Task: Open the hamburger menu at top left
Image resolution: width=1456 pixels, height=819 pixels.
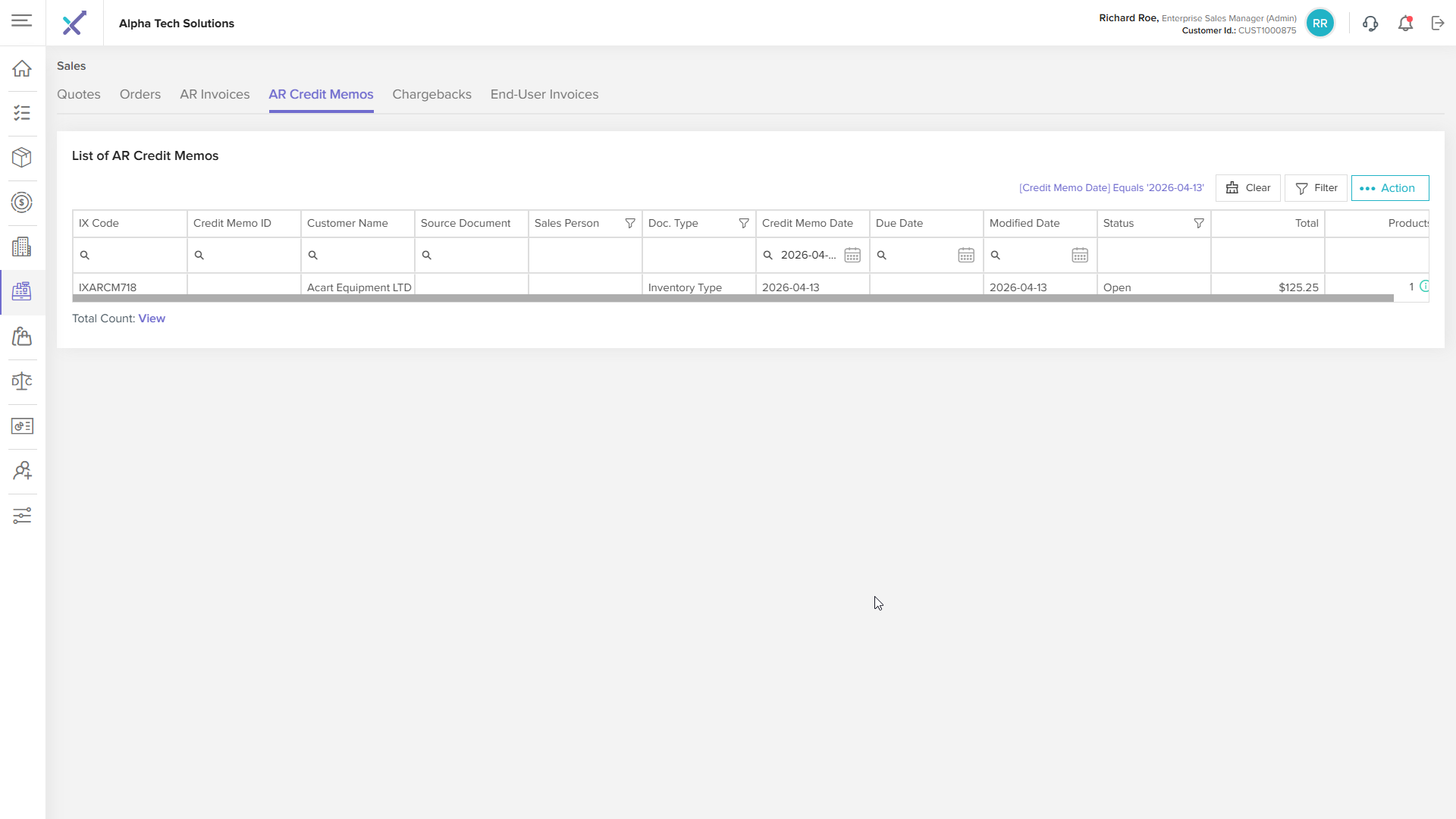Action: (22, 21)
